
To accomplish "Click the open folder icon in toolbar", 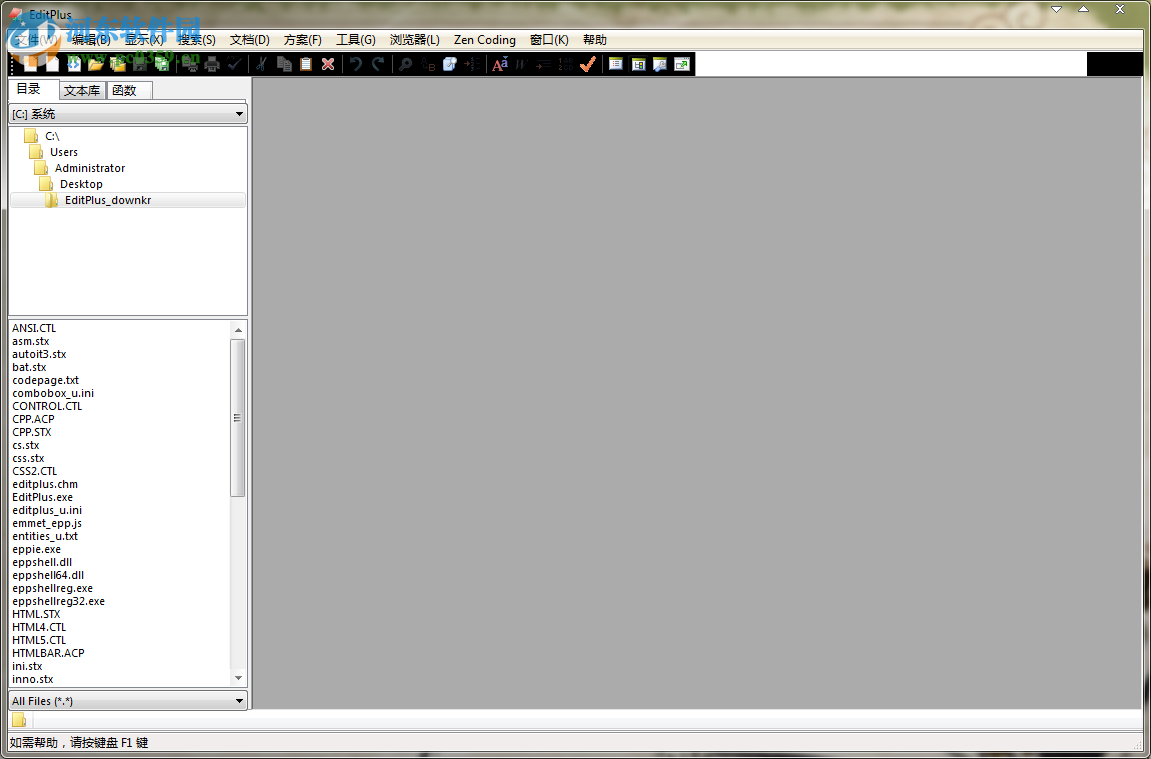I will coord(95,65).
